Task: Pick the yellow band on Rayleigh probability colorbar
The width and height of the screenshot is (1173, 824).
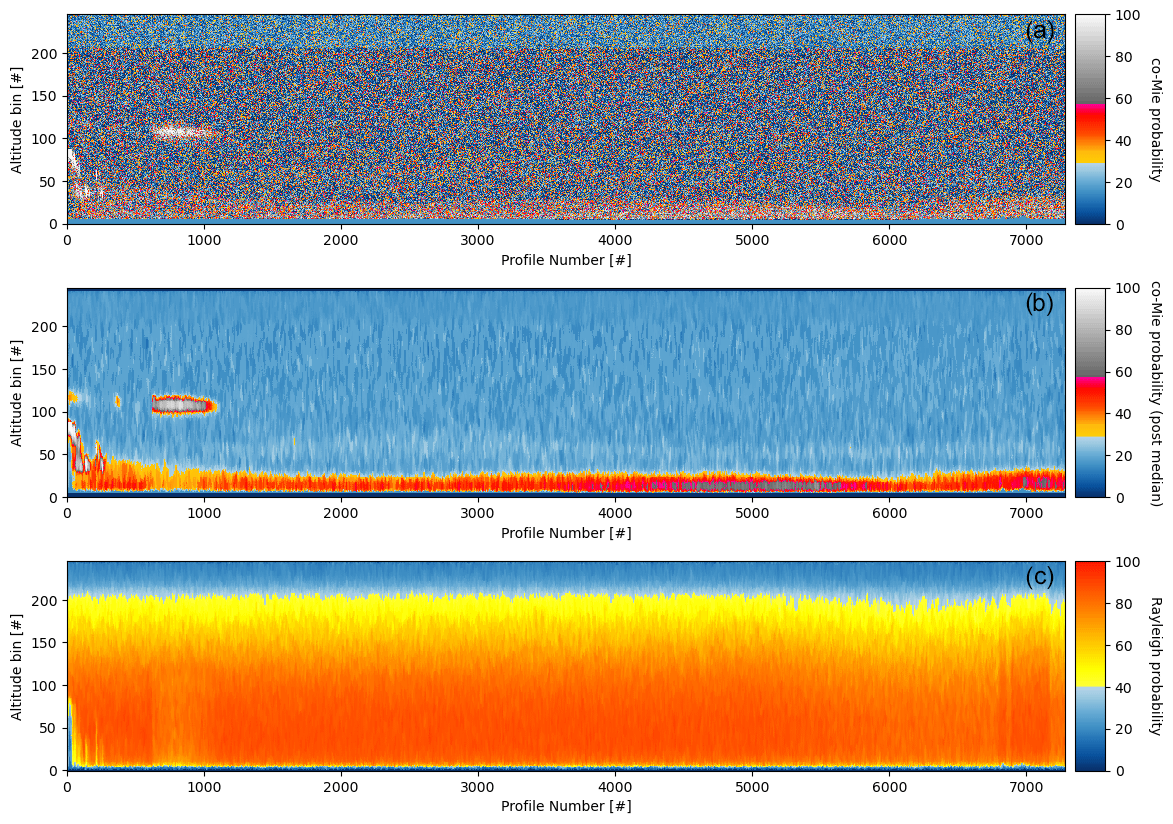Action: click(1090, 670)
